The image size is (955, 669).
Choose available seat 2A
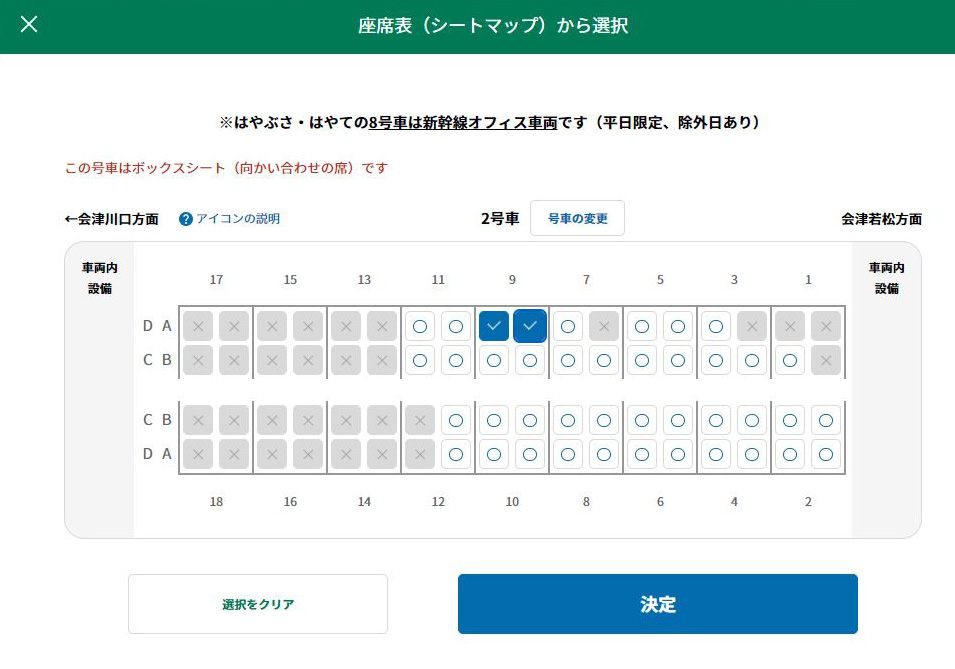(x=826, y=454)
